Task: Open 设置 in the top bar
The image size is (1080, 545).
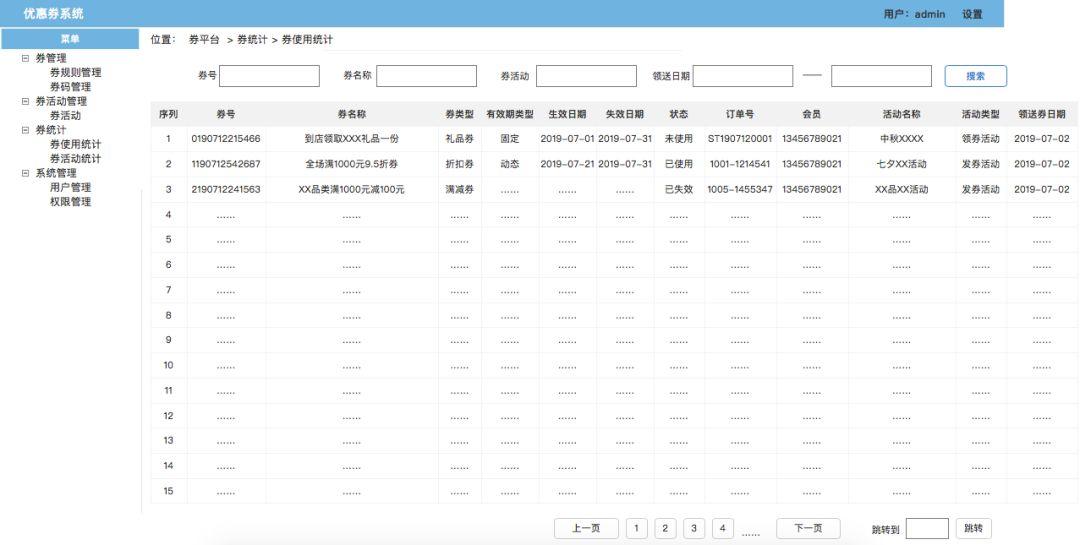Action: (972, 14)
